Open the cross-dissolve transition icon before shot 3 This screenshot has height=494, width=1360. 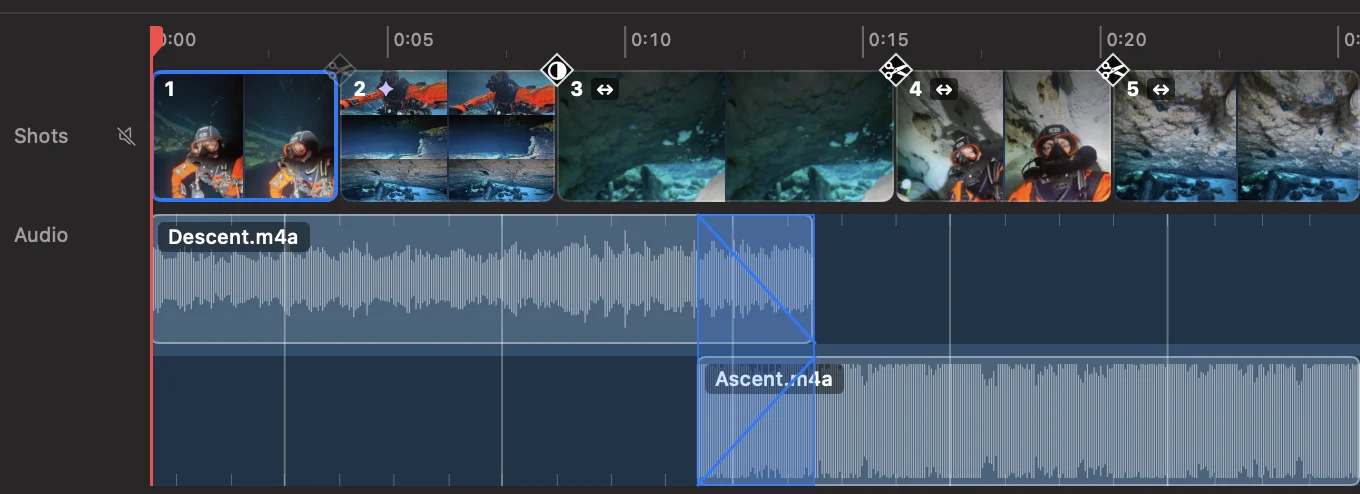point(557,70)
